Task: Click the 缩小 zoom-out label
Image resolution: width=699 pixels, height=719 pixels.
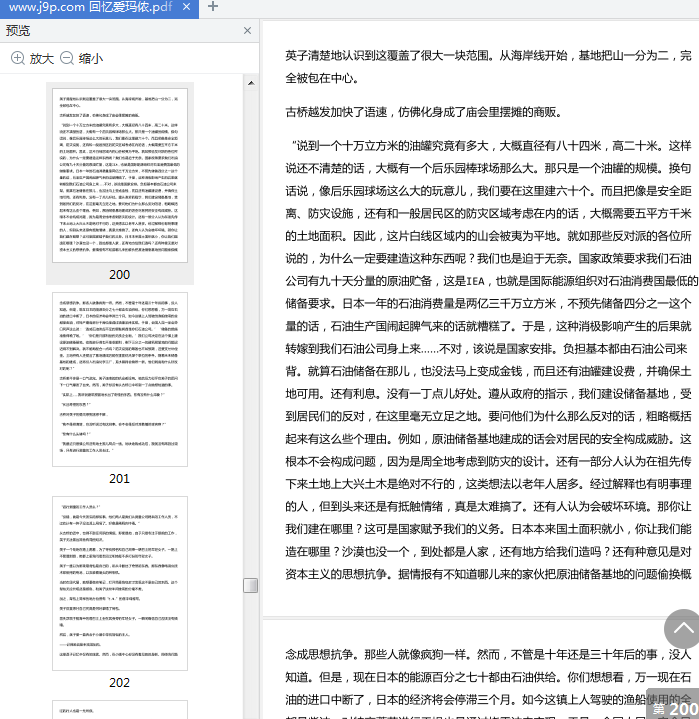Action: 91,59
